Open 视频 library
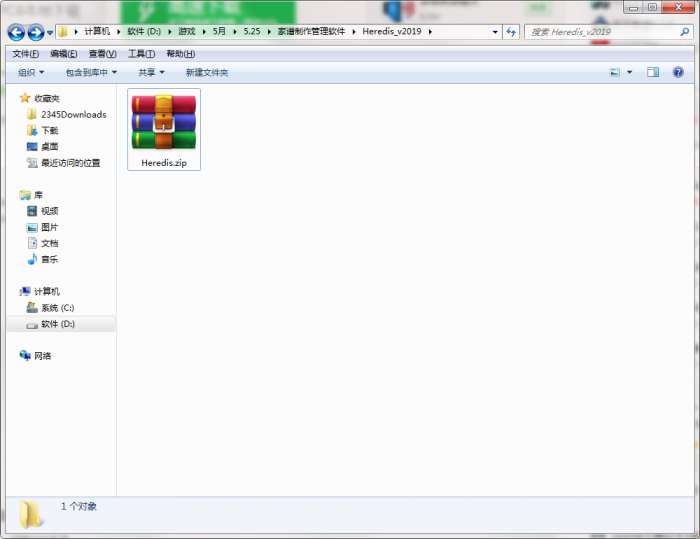700x539 pixels. tap(50, 211)
